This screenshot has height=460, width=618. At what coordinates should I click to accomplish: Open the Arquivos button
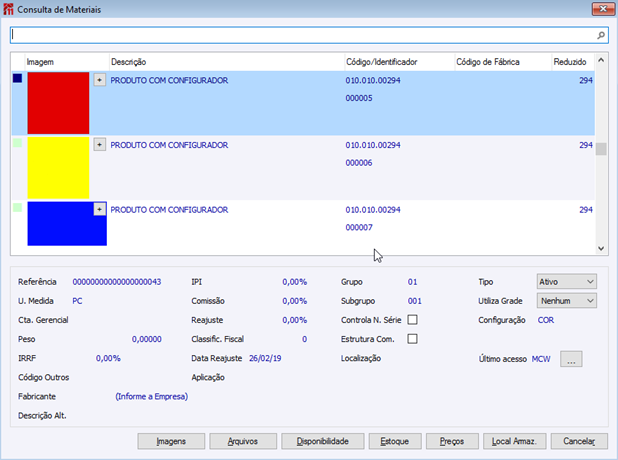pos(243,441)
